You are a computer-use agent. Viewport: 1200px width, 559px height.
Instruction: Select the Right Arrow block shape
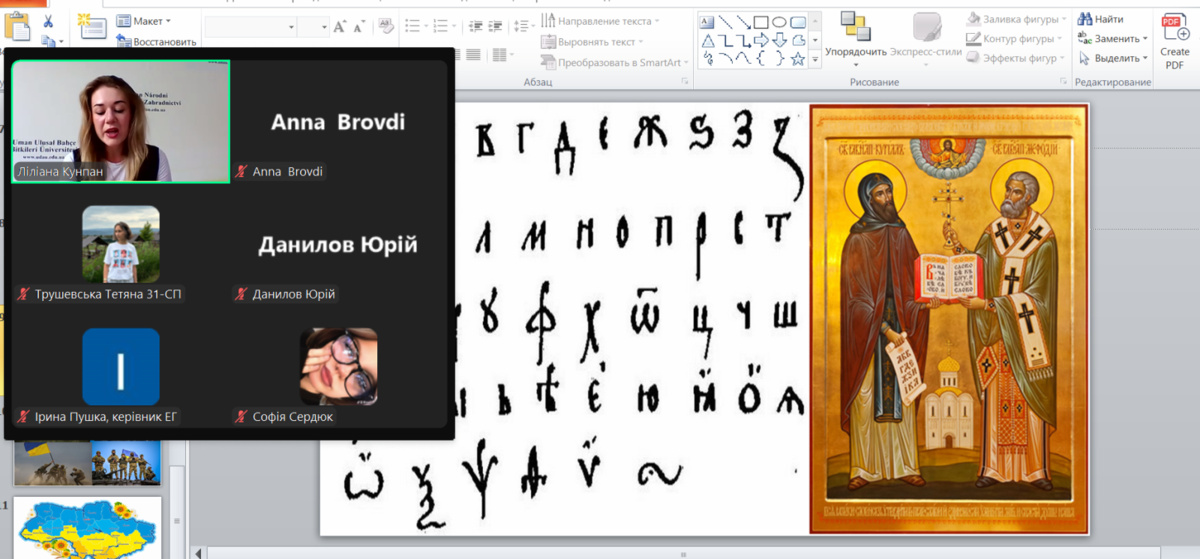[761, 40]
